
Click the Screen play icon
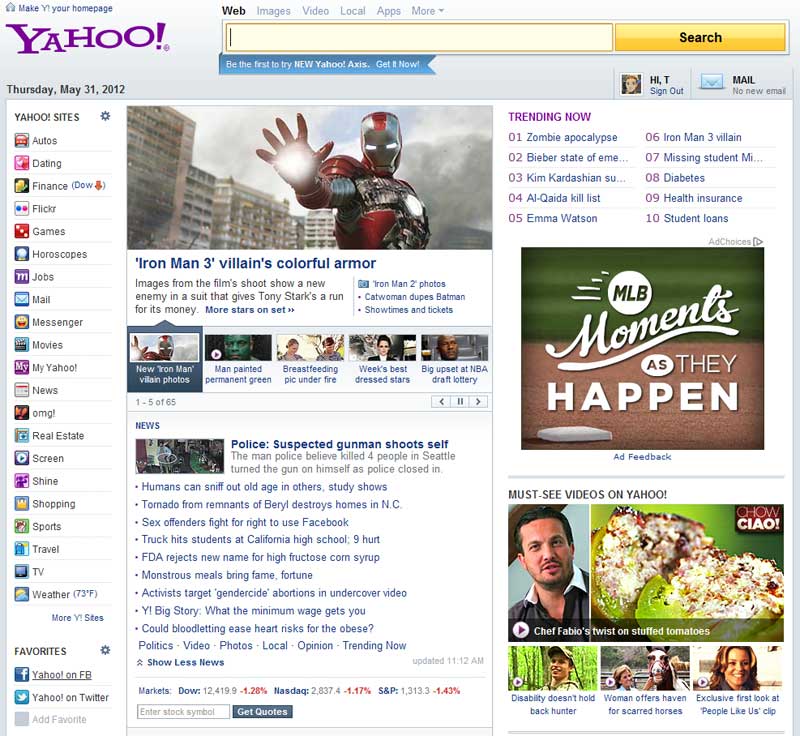click(x=21, y=458)
